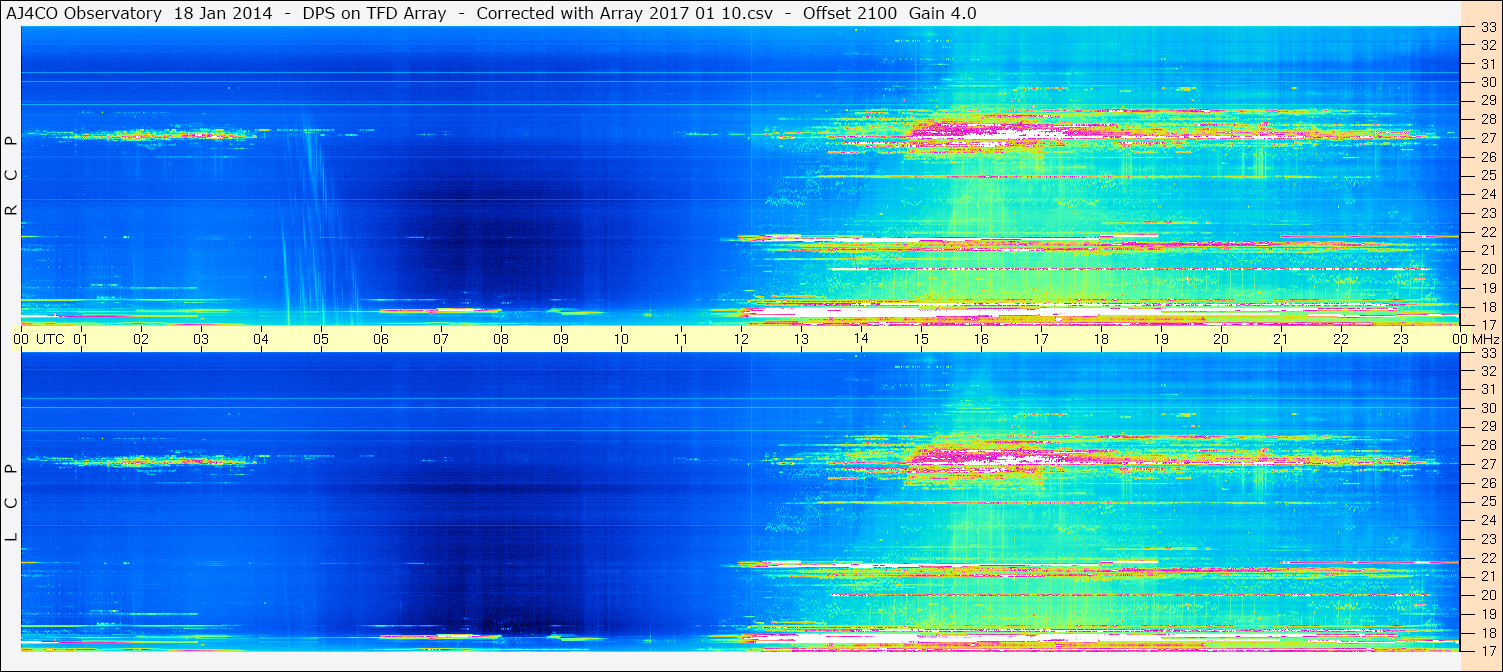This screenshot has width=1503, height=672.
Task: Pick the 13 hour marker
Action: tap(801, 339)
